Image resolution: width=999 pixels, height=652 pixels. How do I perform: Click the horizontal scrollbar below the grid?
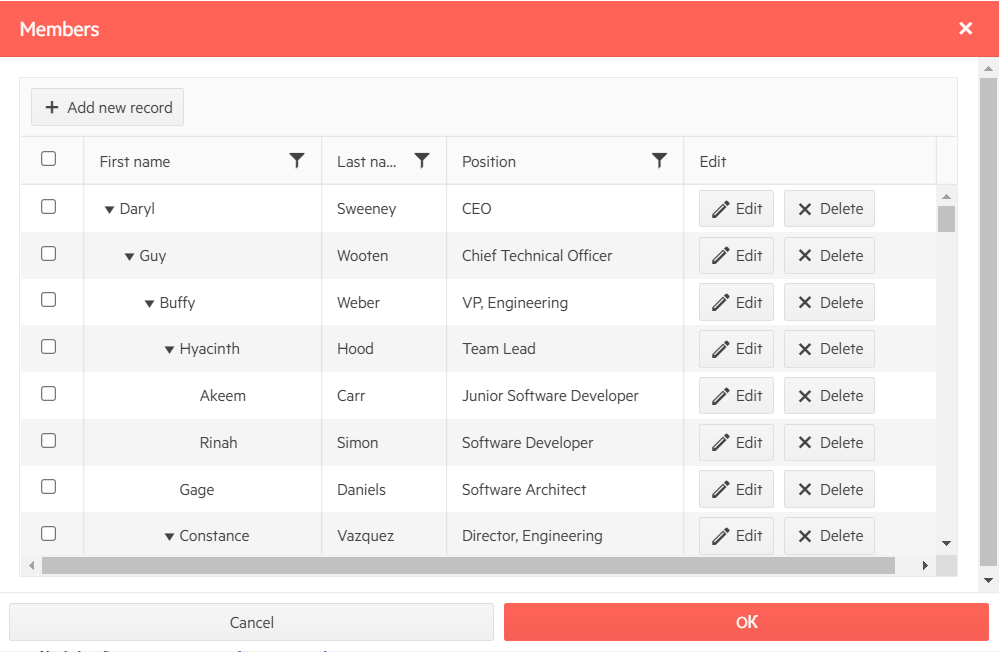pyautogui.click(x=477, y=564)
